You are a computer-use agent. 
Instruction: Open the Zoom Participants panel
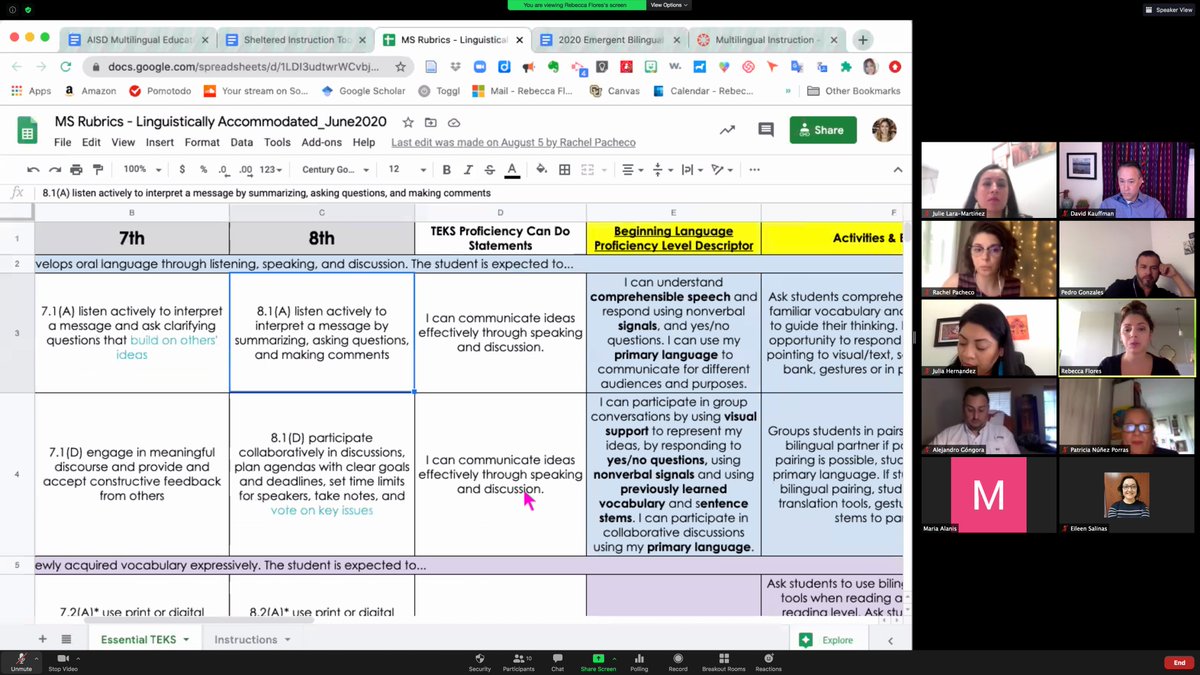point(518,662)
